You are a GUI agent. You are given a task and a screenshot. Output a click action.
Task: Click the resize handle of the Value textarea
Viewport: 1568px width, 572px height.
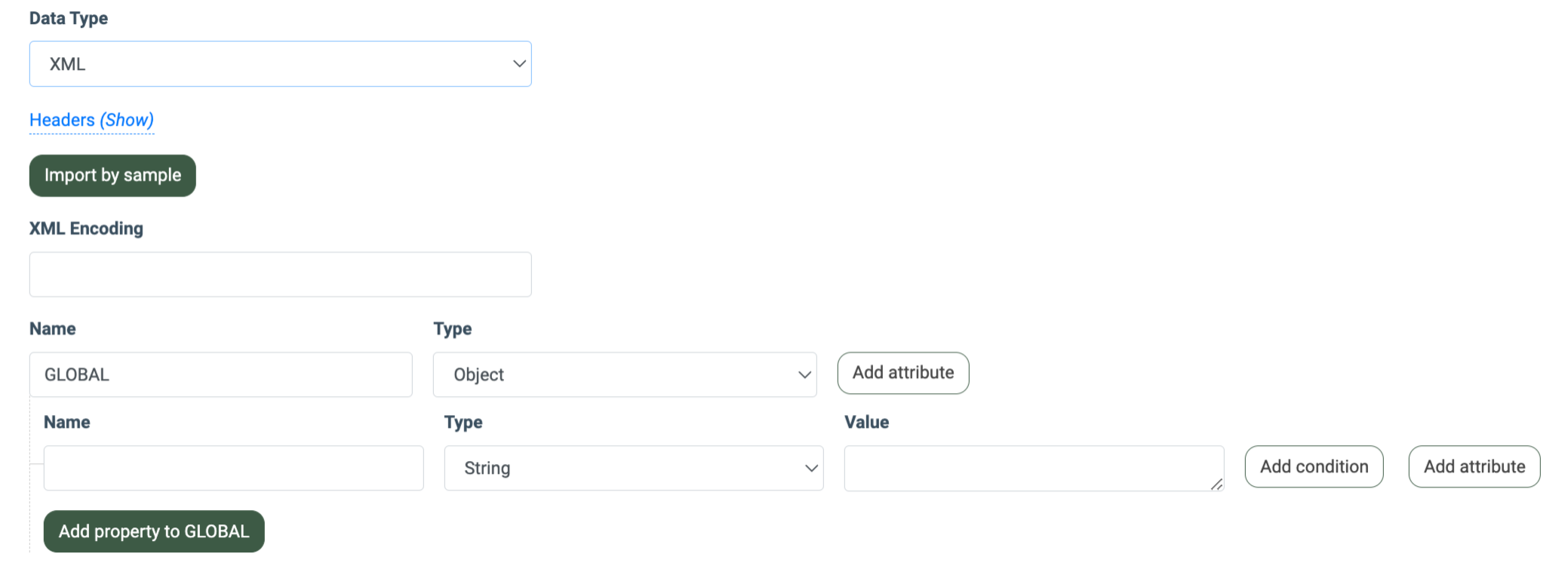(x=1216, y=484)
